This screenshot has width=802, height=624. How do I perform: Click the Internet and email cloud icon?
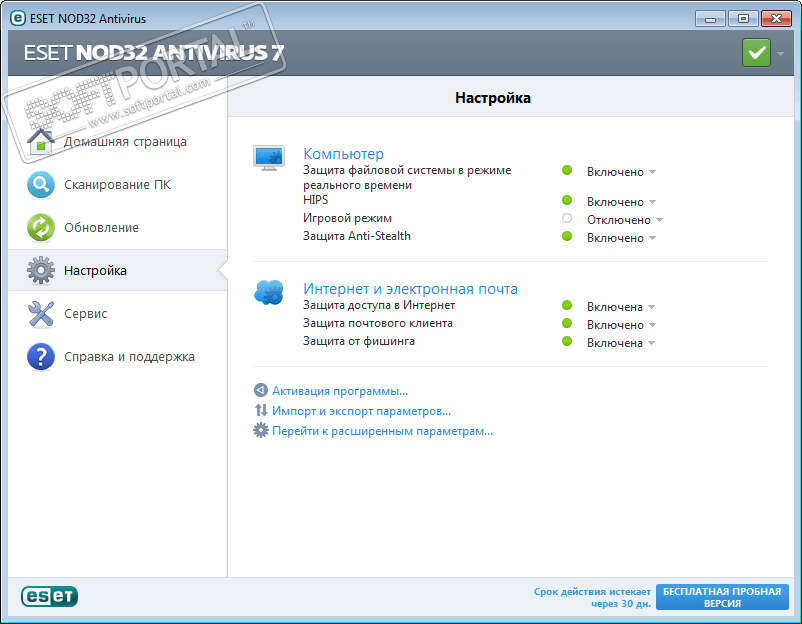click(x=269, y=293)
